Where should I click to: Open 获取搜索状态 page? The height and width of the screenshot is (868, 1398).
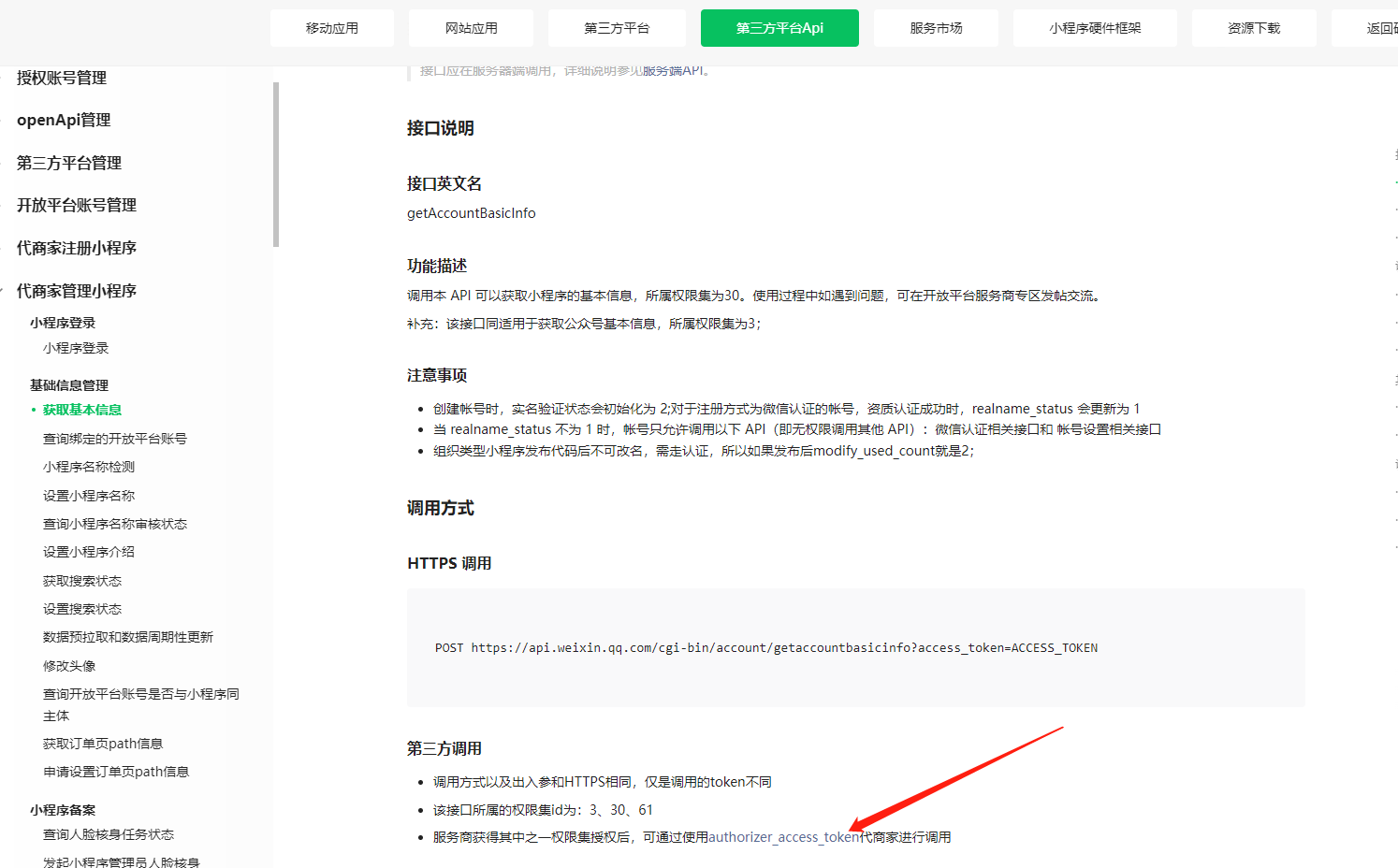(82, 581)
